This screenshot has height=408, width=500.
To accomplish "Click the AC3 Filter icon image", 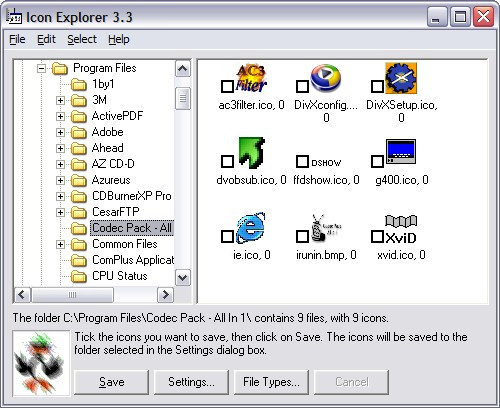I will pos(252,78).
